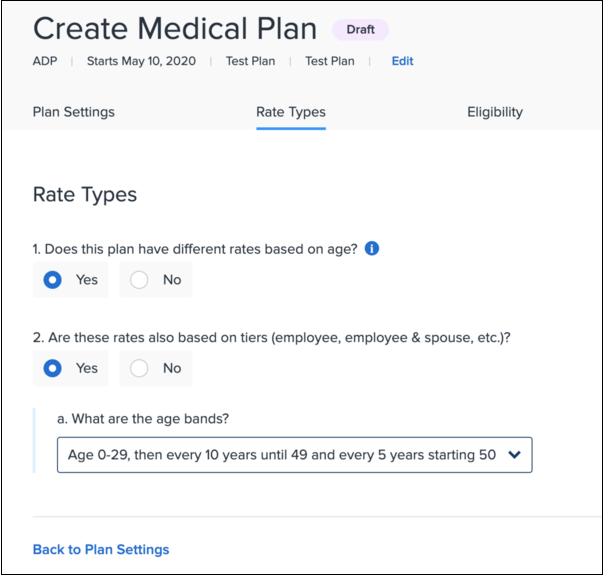The image size is (603, 575).
Task: Go to the Eligibility tab
Action: point(495,112)
